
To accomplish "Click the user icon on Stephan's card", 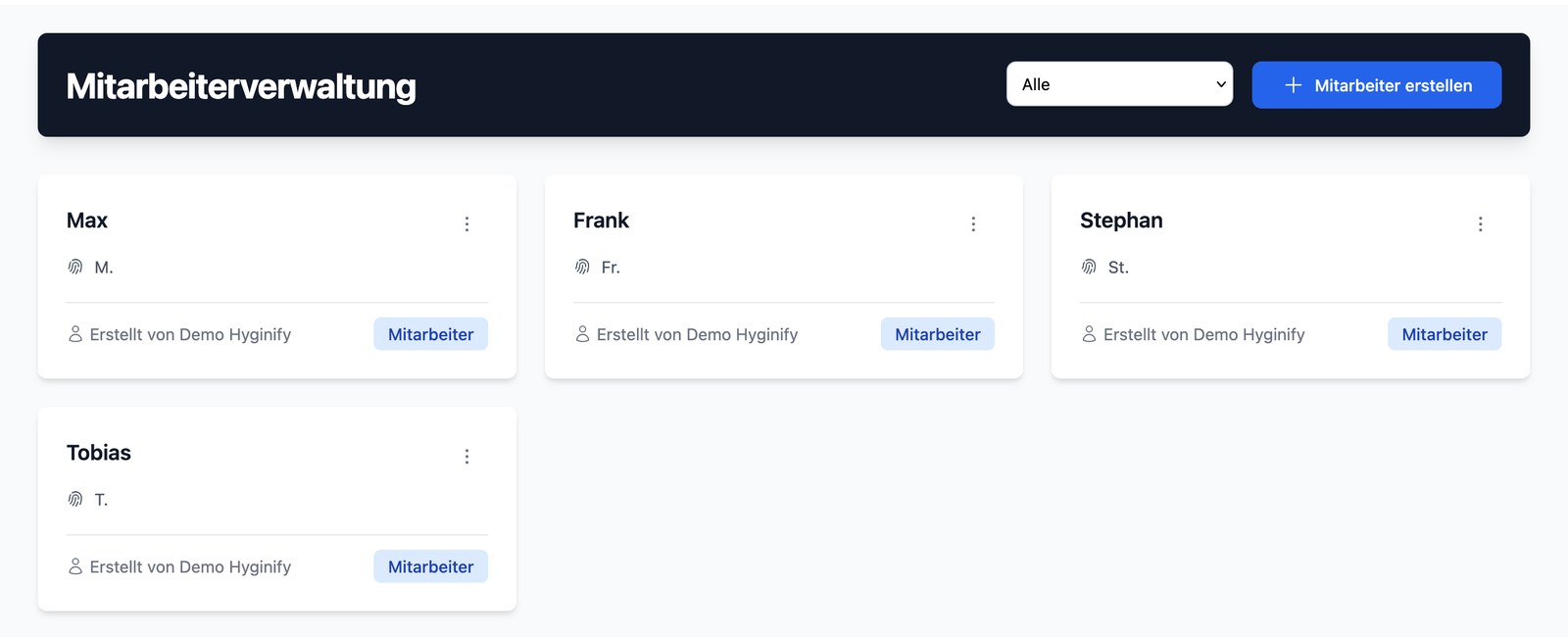I will pyautogui.click(x=1089, y=334).
